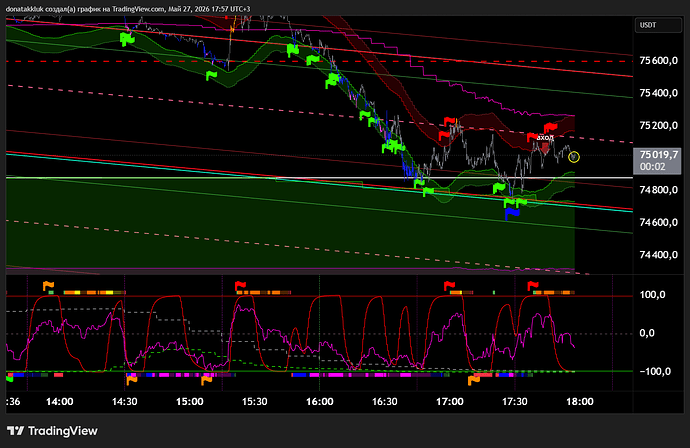Click the 75400,0 price axis label
The image size is (690, 448).
tap(658, 93)
